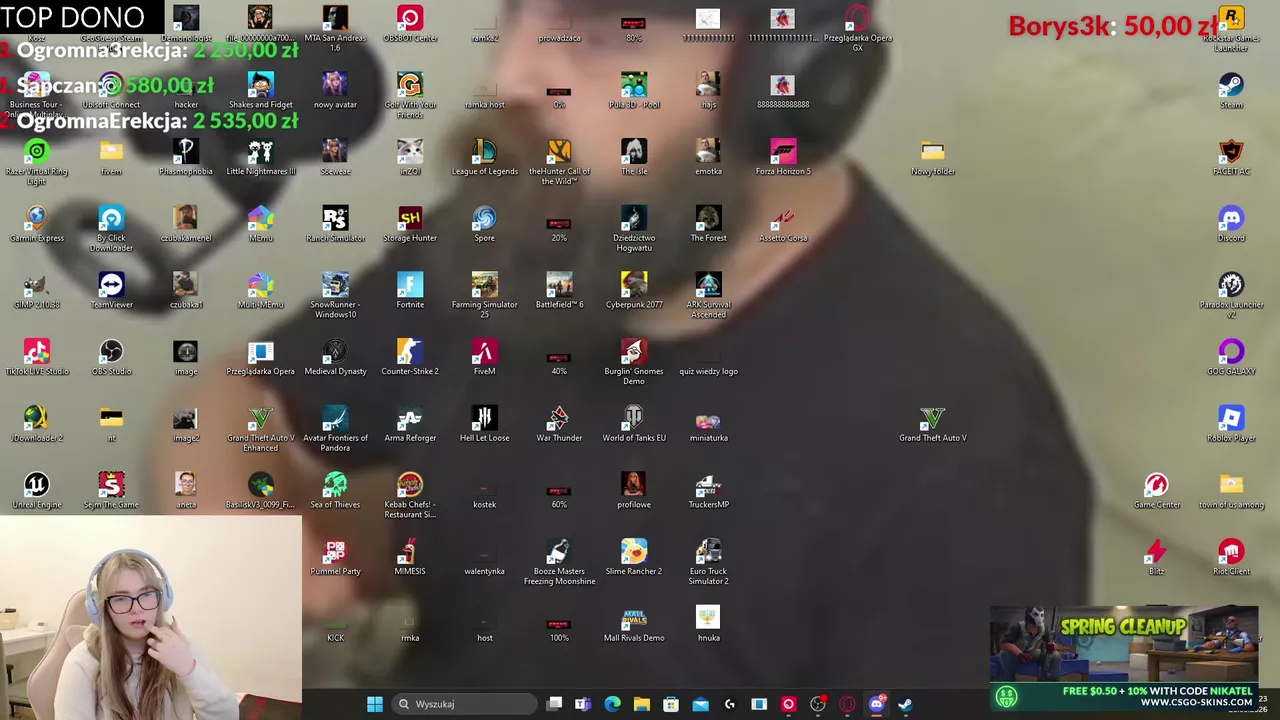Open Microsoft Edge from the taskbar
The height and width of the screenshot is (720, 1280).
pos(612,704)
